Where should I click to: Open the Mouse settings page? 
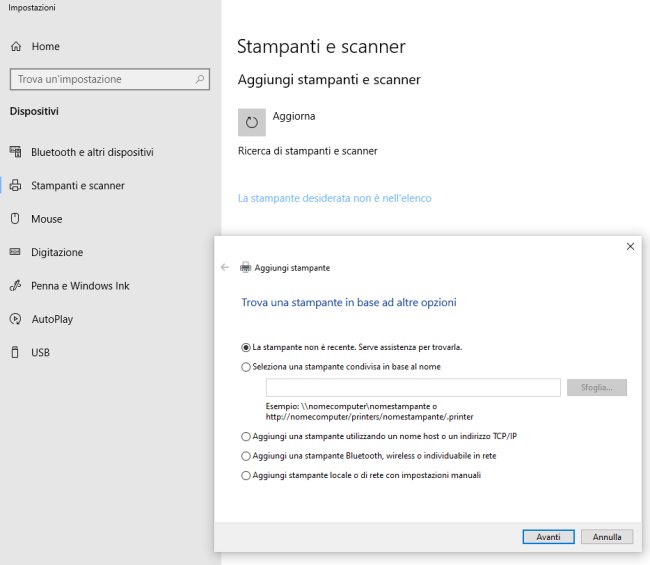click(x=46, y=219)
